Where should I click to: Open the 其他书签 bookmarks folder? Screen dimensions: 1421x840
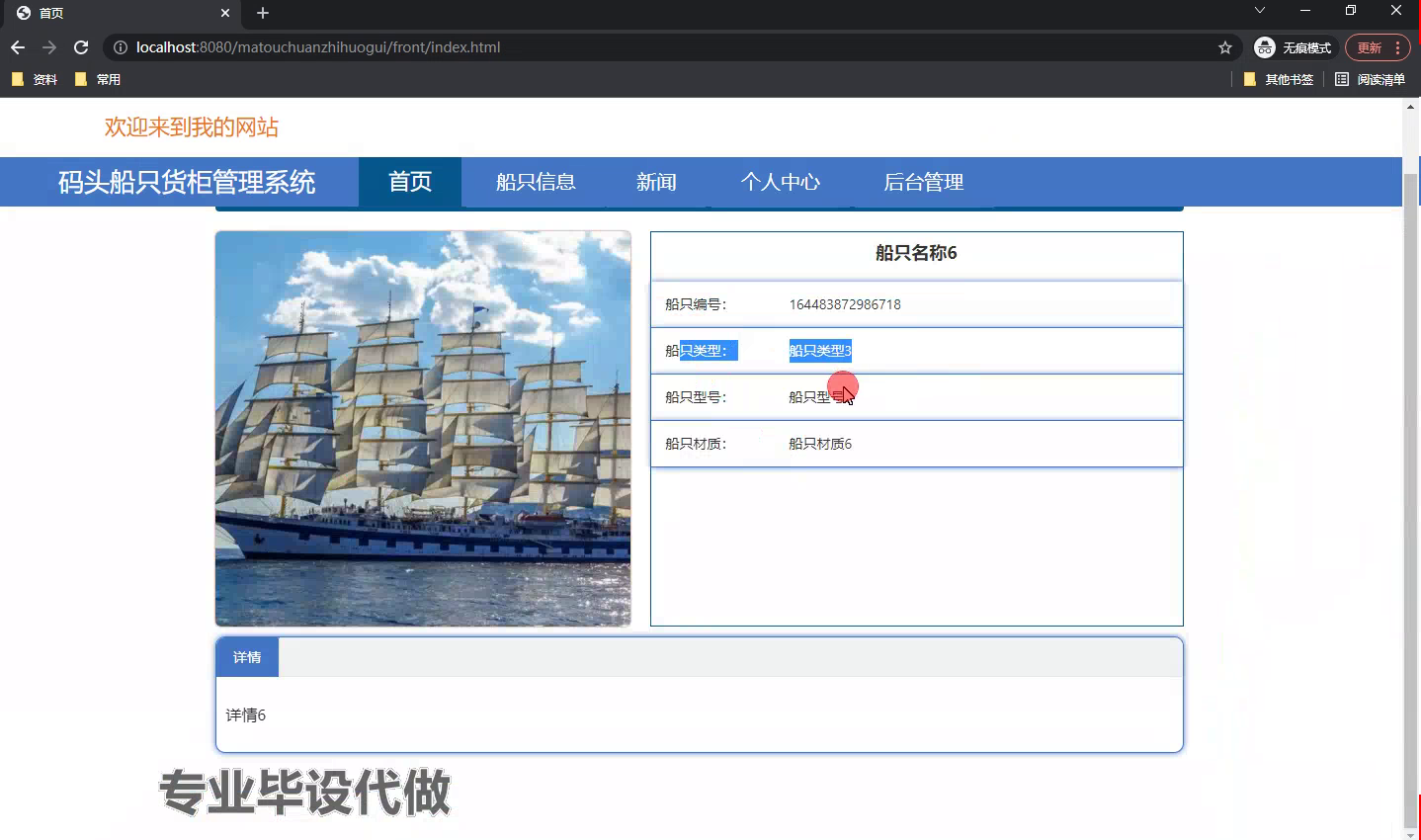pyautogui.click(x=1279, y=79)
